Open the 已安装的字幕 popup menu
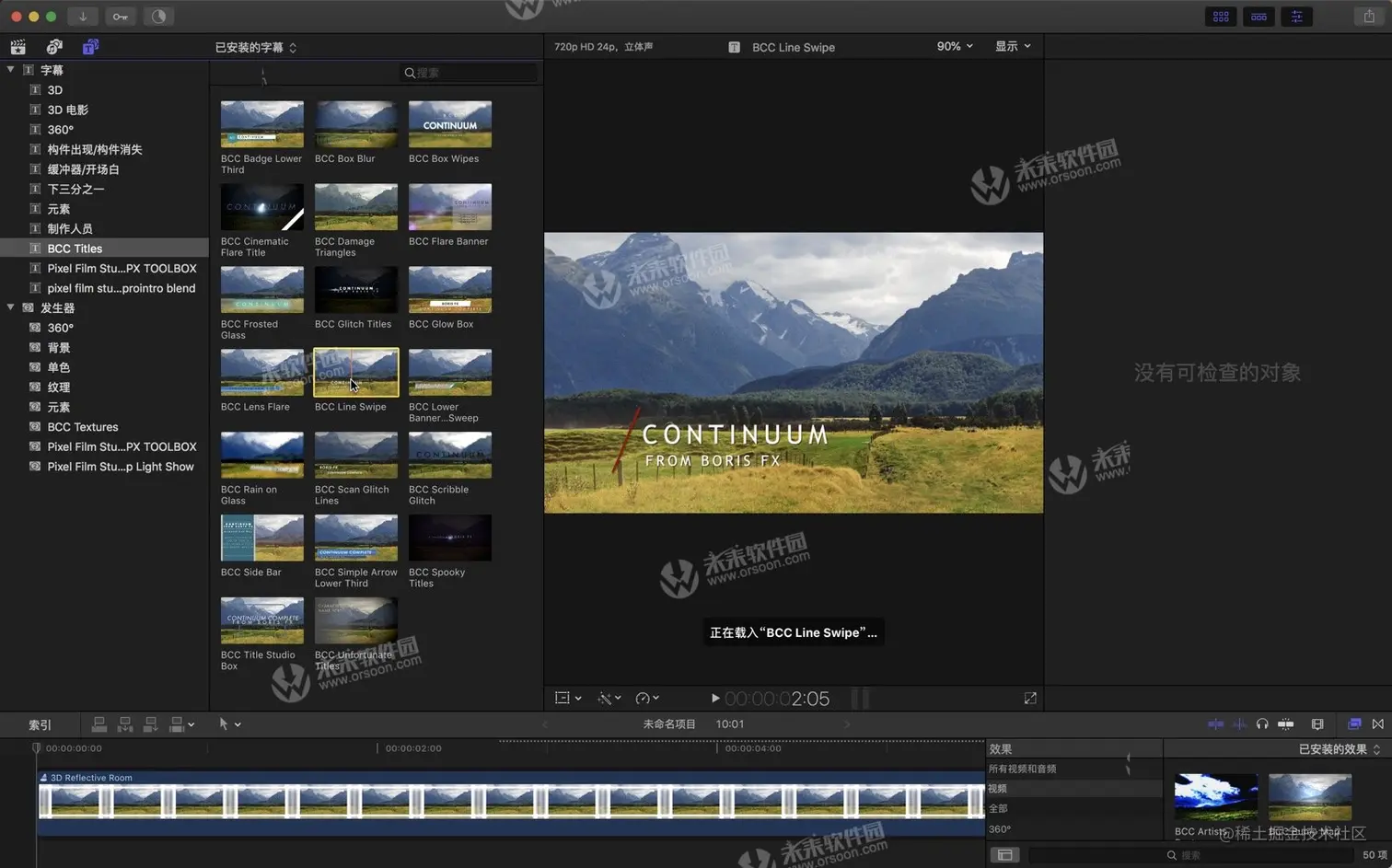The image size is (1392, 868). (x=256, y=48)
